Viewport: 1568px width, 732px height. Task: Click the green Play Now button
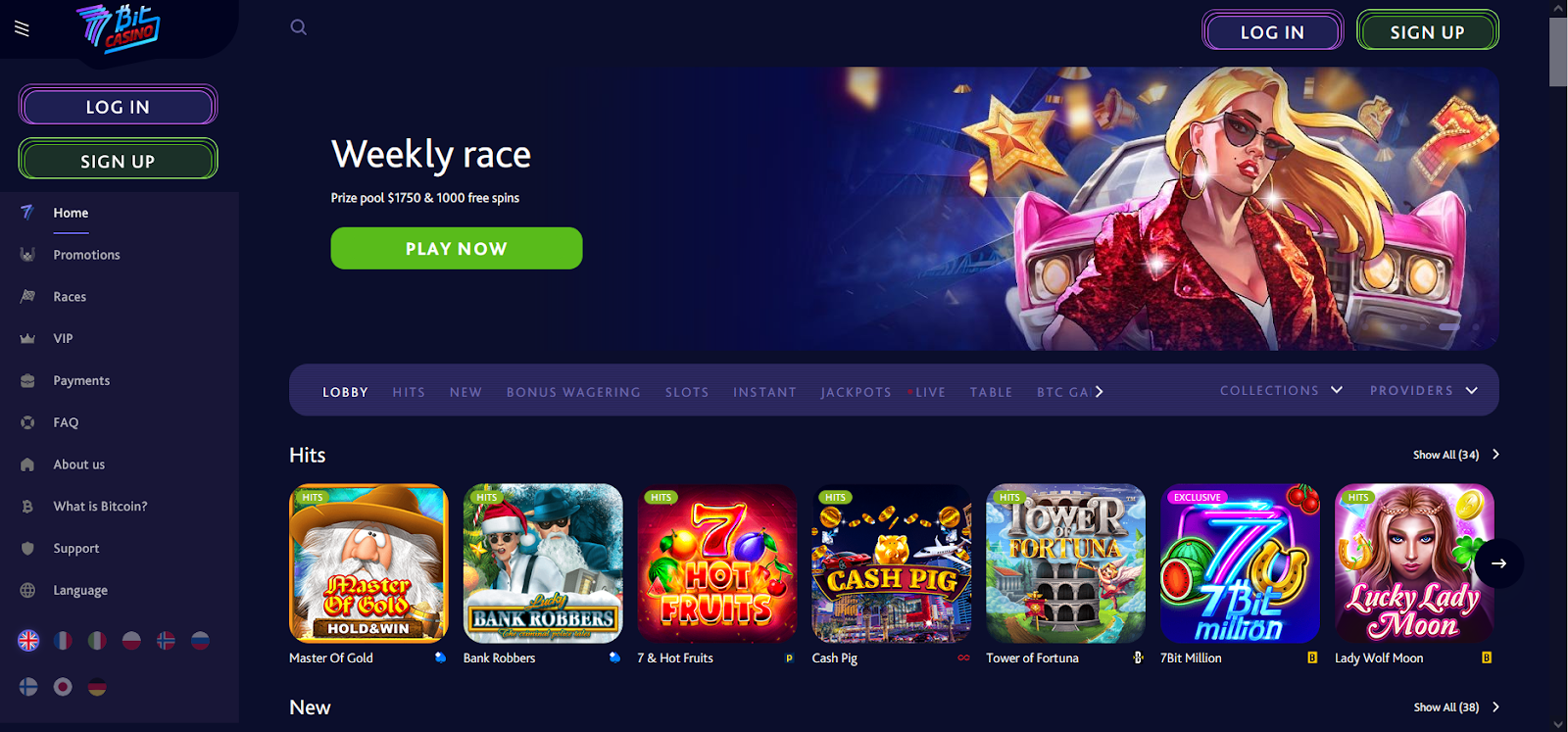pos(457,248)
